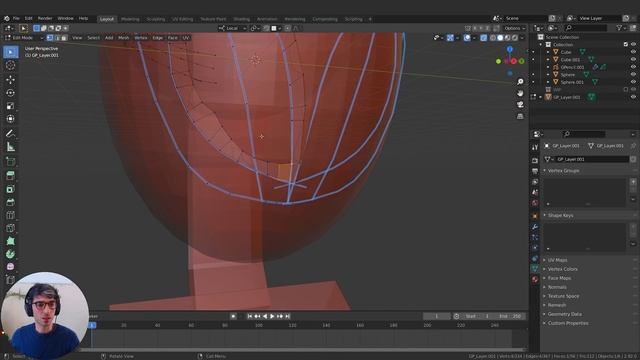Hide Cube.001 with its eye icon

(633, 60)
